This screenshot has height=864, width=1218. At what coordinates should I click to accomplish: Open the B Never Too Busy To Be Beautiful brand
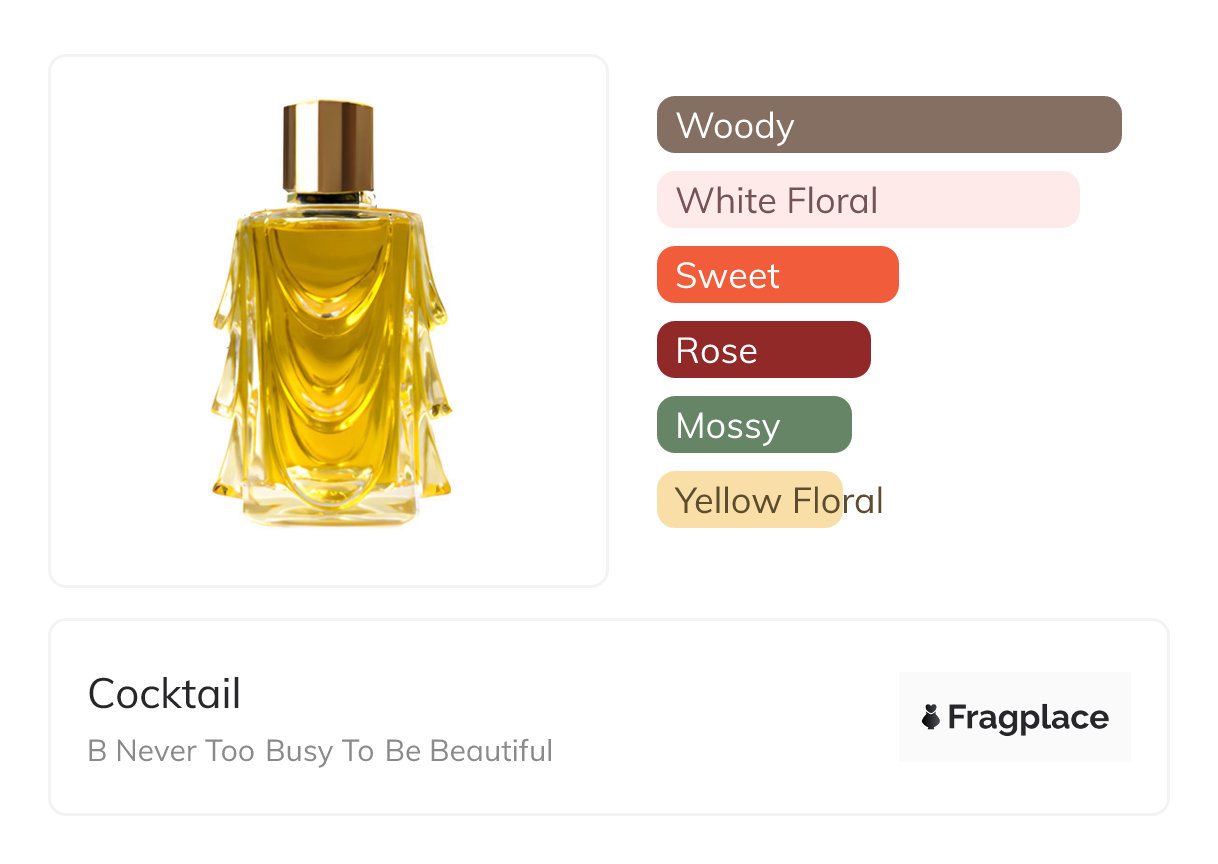click(320, 751)
